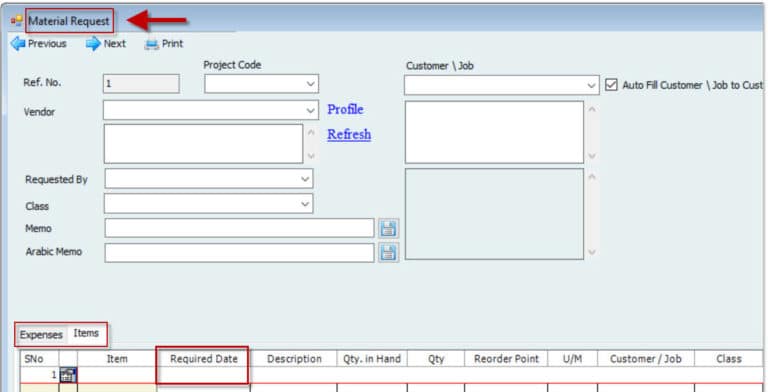
Task: Click the vendor address box scroll down arrow
Action: [x=311, y=156]
